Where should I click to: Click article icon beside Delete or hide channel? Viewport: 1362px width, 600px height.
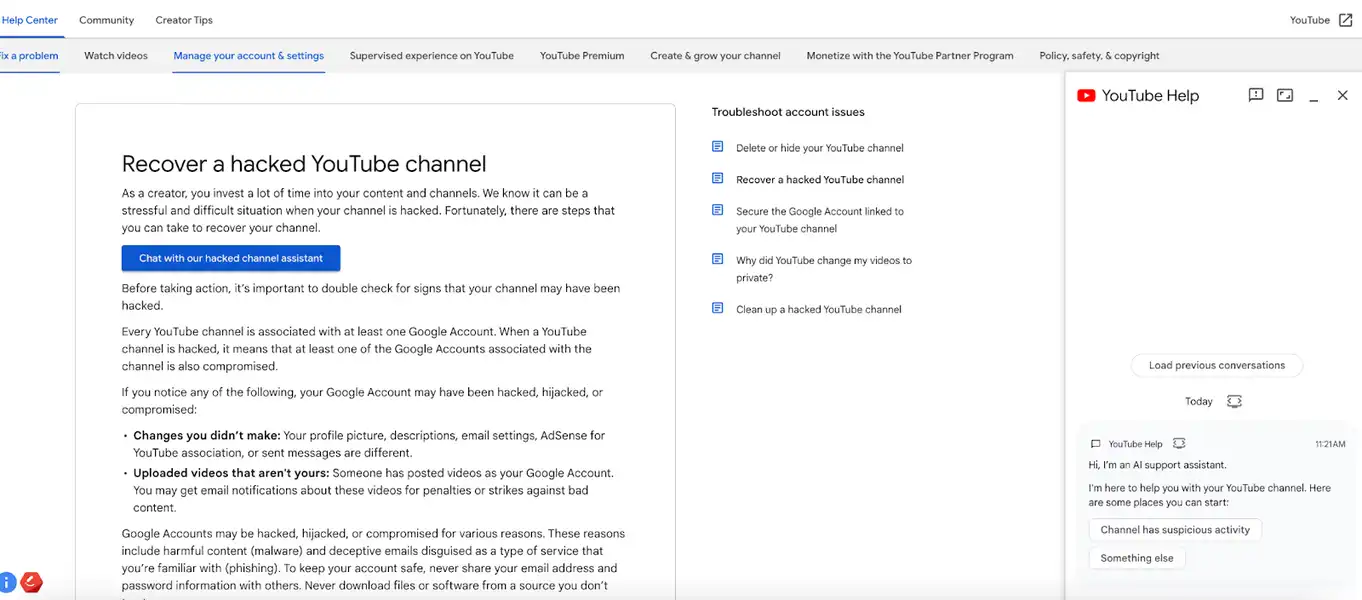(717, 146)
